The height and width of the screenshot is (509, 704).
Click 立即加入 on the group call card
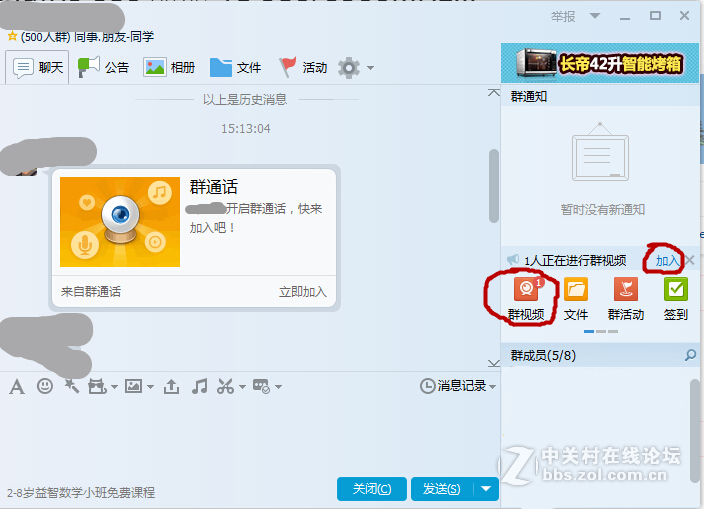[x=303, y=292]
